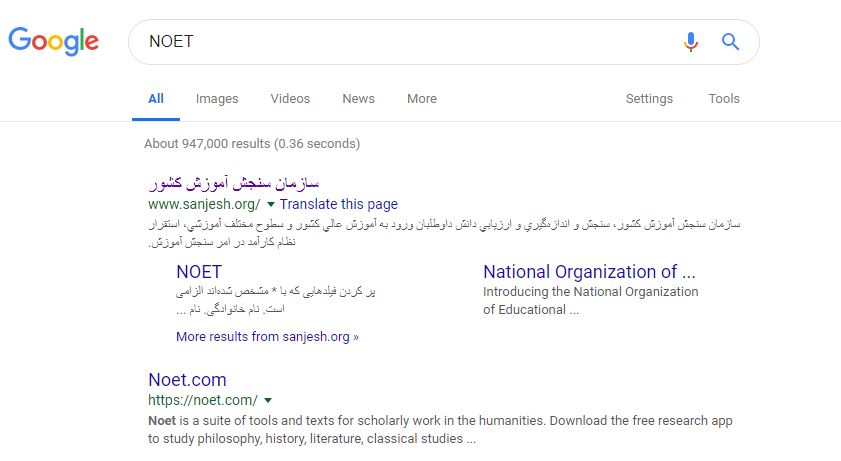Switch to the Videos tab
This screenshot has height=461, width=841.
click(290, 99)
